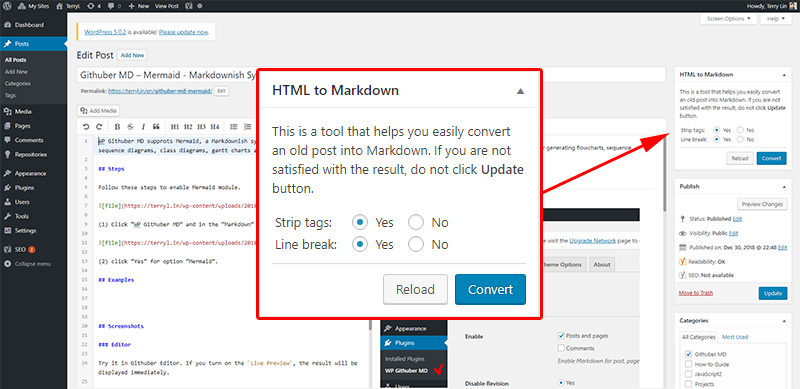Insert heading with the H3 toolbar button
The height and width of the screenshot is (389, 800).
(201, 127)
